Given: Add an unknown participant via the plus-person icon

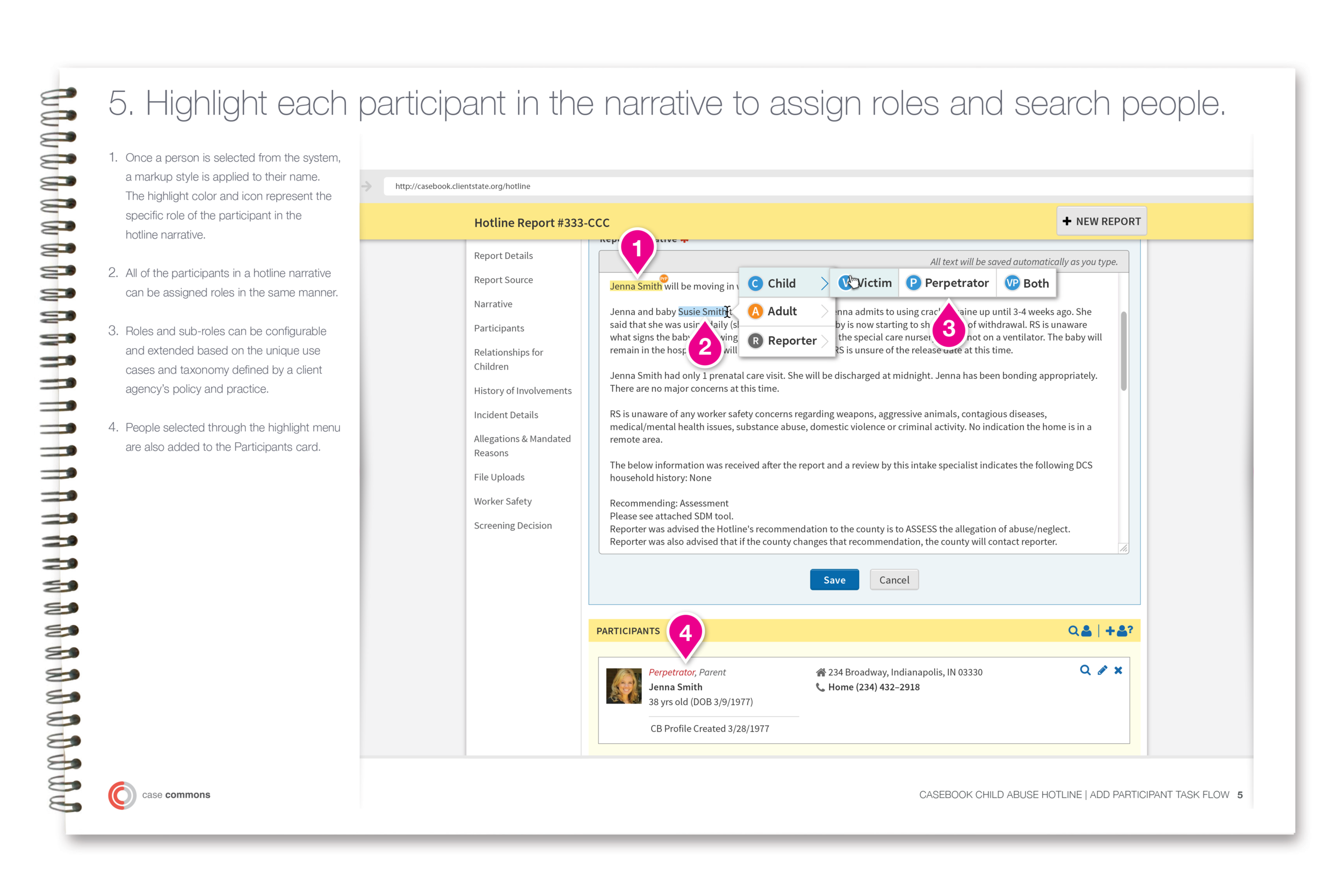Looking at the screenshot, I should [x=1119, y=631].
